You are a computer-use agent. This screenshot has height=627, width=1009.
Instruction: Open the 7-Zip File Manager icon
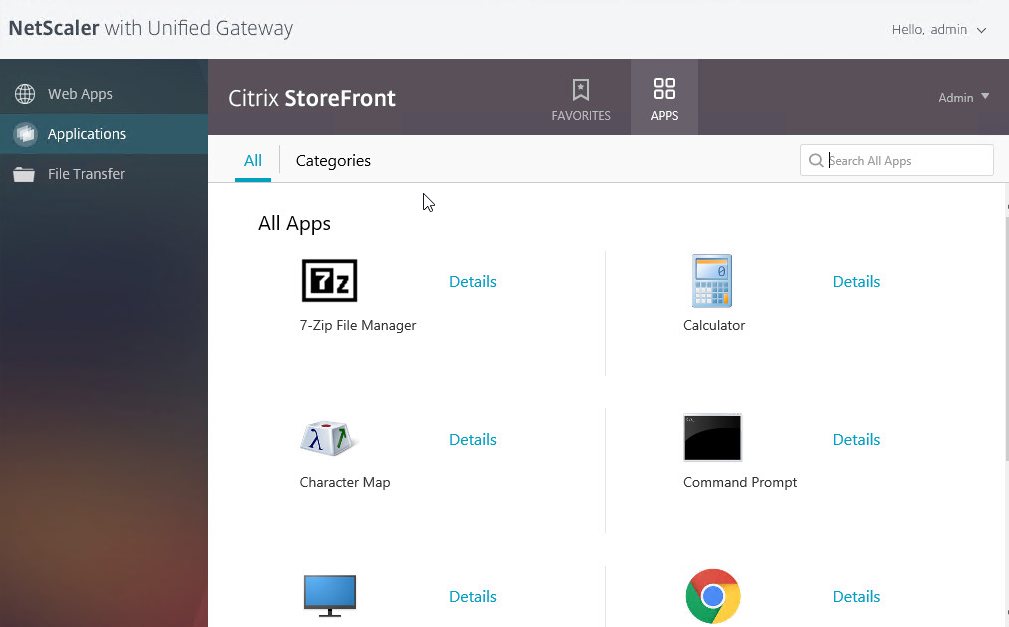pyautogui.click(x=329, y=281)
